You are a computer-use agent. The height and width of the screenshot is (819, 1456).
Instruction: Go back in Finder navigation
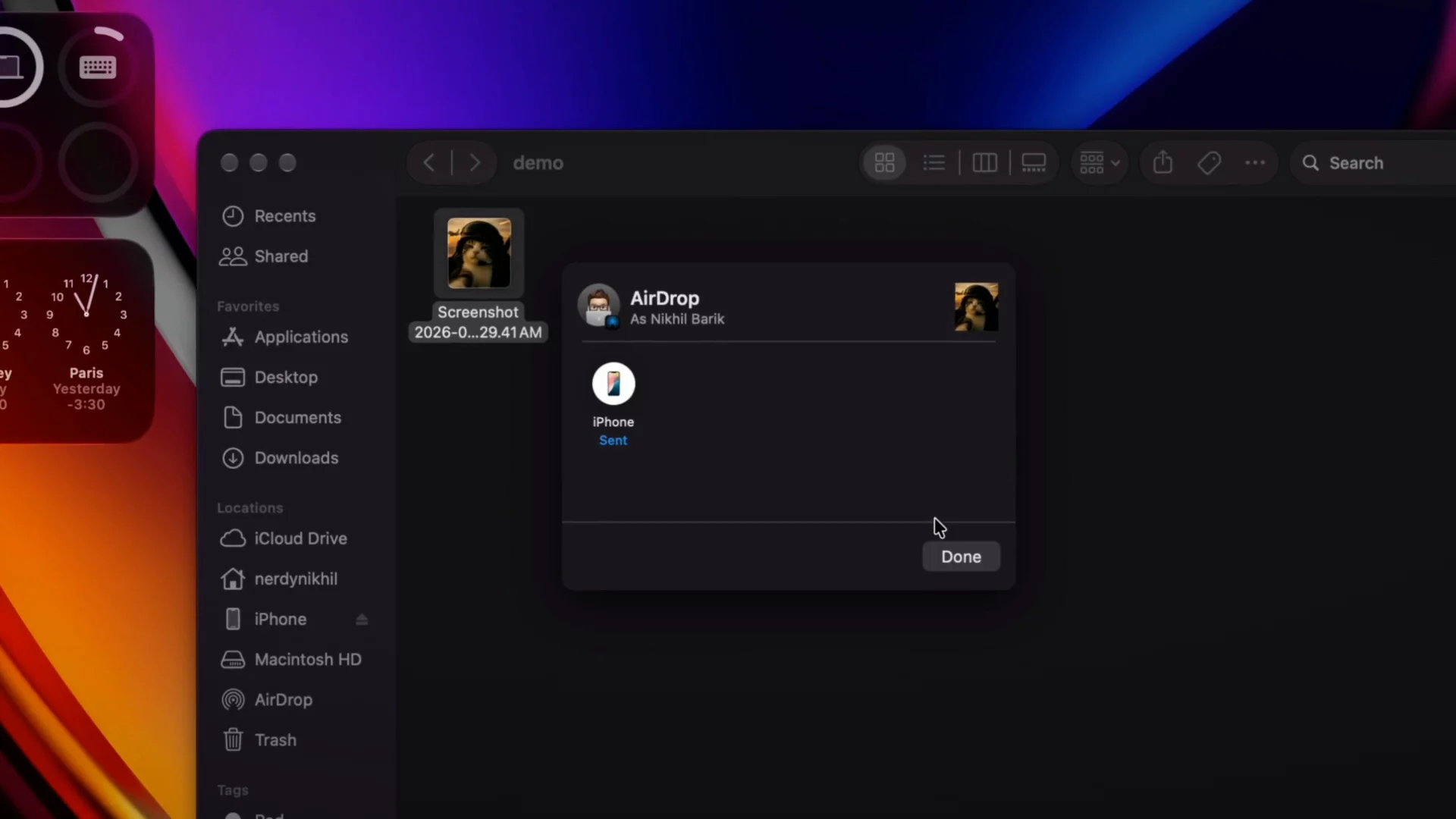429,163
